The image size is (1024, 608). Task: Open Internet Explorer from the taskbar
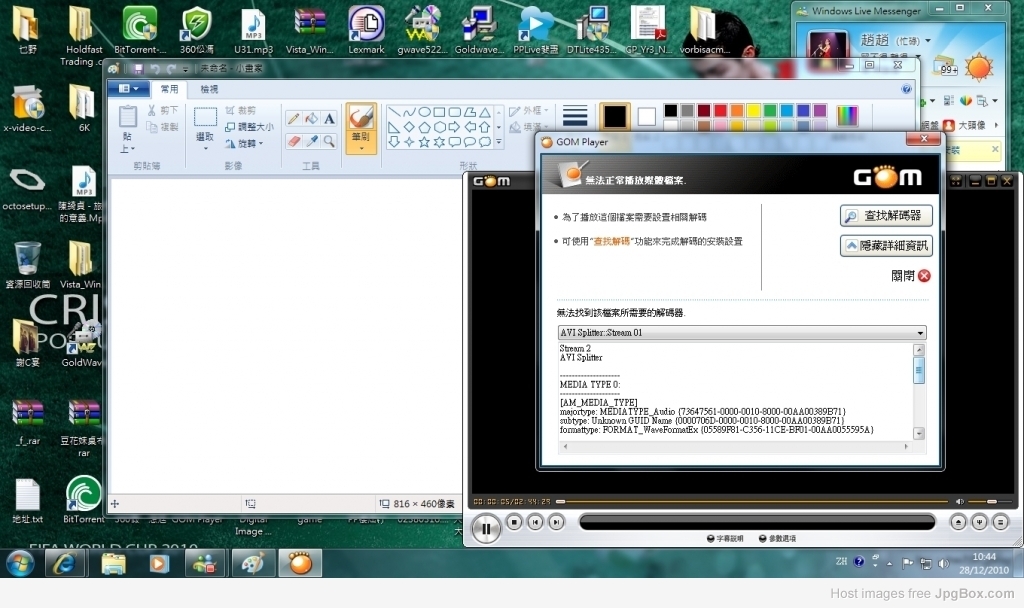(67, 563)
